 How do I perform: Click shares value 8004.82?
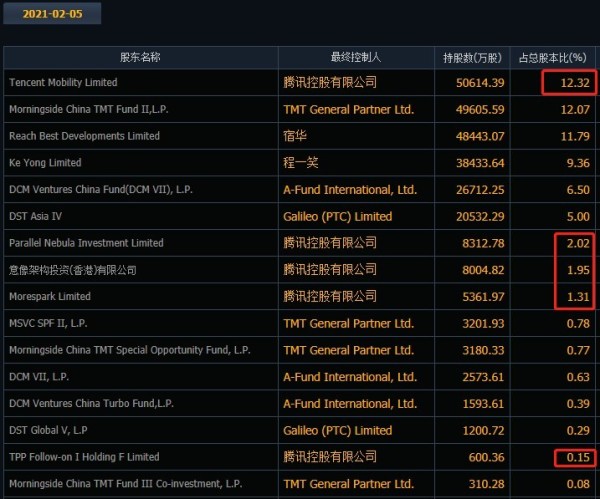483,270
